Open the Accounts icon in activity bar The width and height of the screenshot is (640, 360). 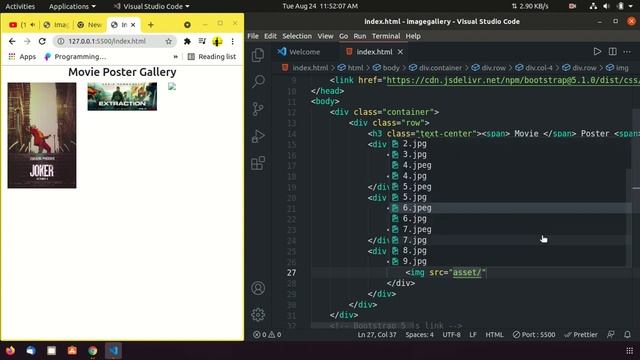(x=258, y=288)
